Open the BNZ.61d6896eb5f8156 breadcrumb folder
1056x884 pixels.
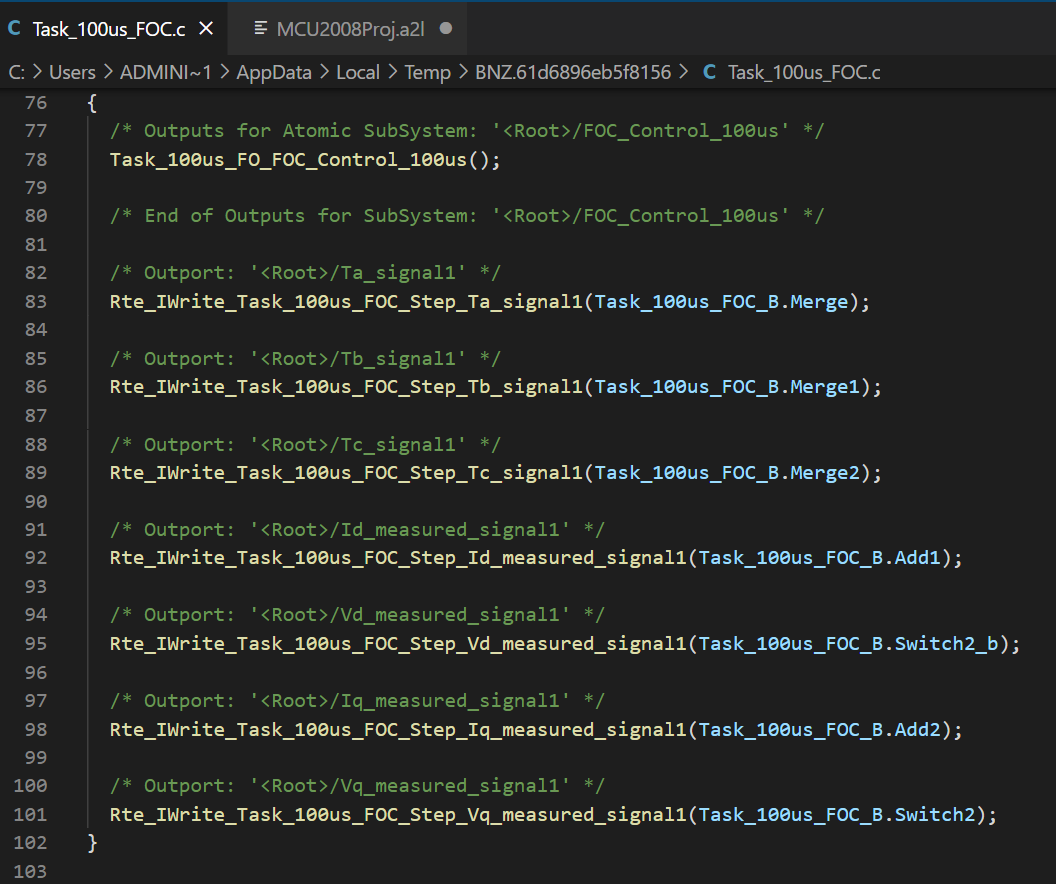[573, 72]
